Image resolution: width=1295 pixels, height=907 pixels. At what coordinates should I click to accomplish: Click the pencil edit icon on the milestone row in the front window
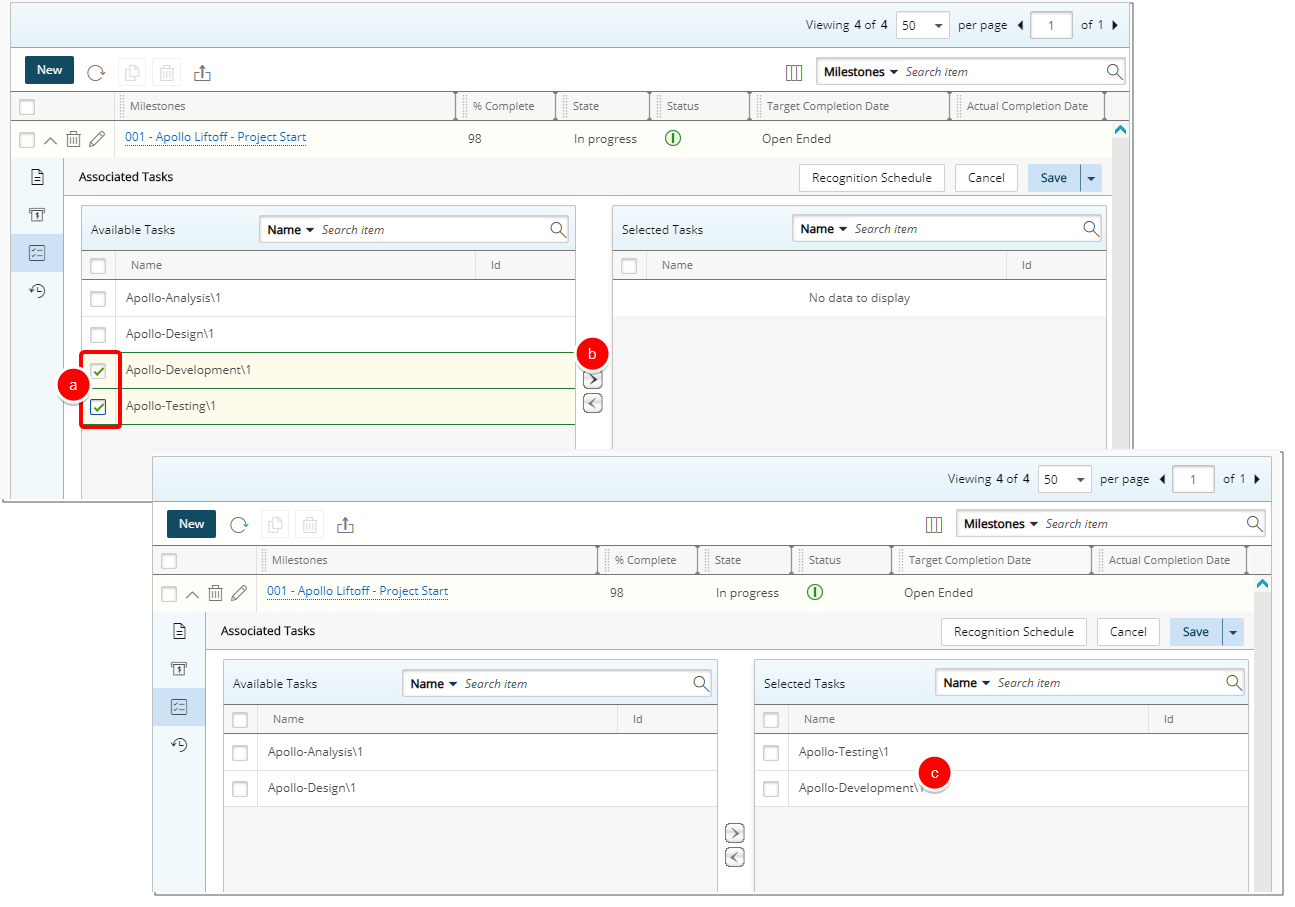pyautogui.click(x=239, y=593)
